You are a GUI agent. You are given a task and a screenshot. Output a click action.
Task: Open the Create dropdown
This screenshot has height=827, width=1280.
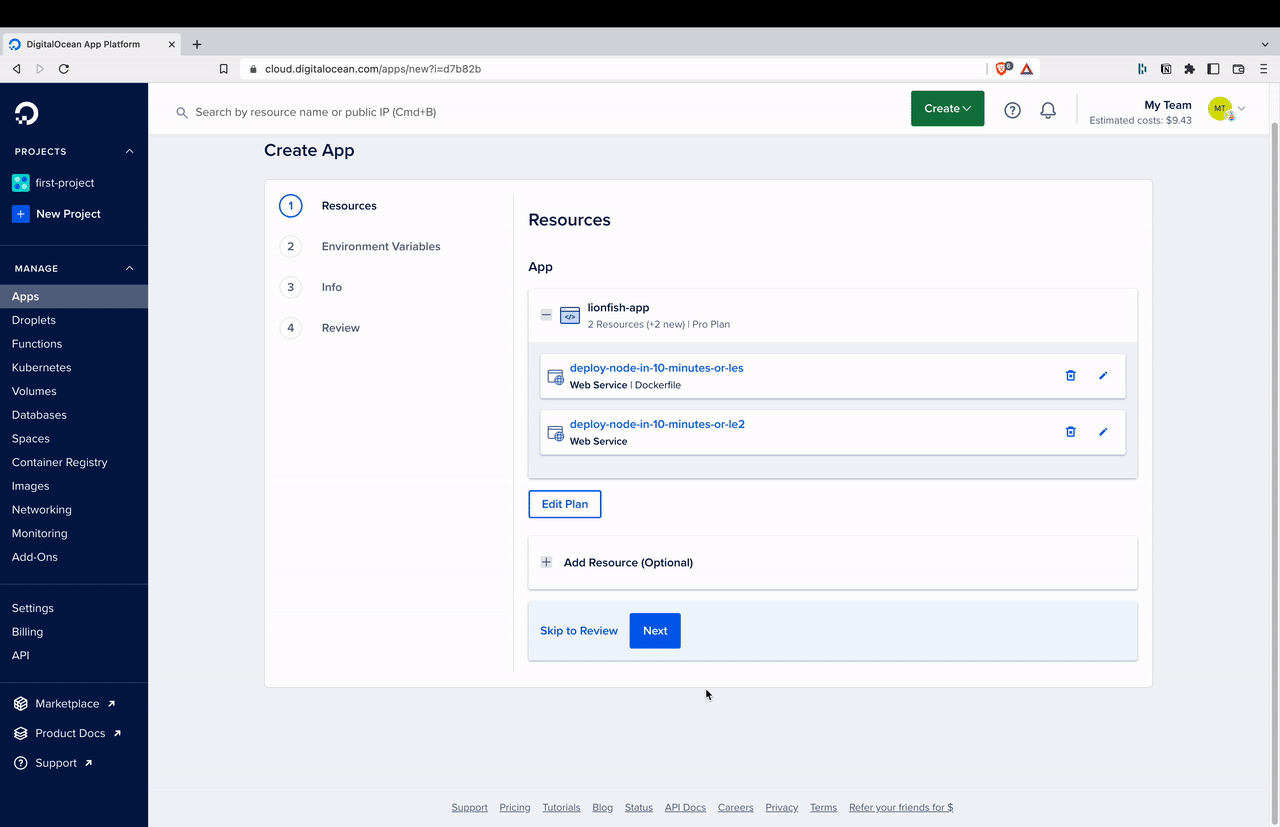(946, 108)
